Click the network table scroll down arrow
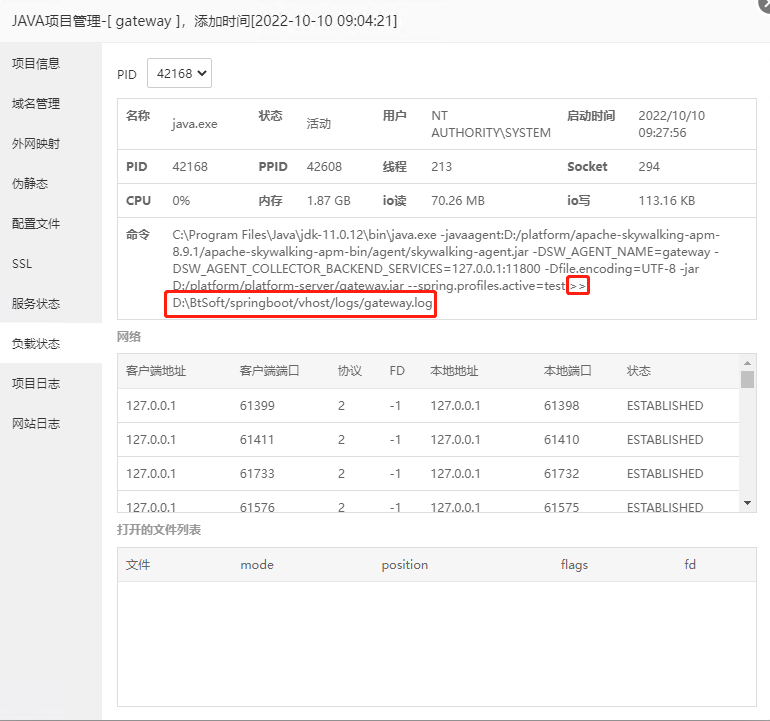 [x=747, y=503]
